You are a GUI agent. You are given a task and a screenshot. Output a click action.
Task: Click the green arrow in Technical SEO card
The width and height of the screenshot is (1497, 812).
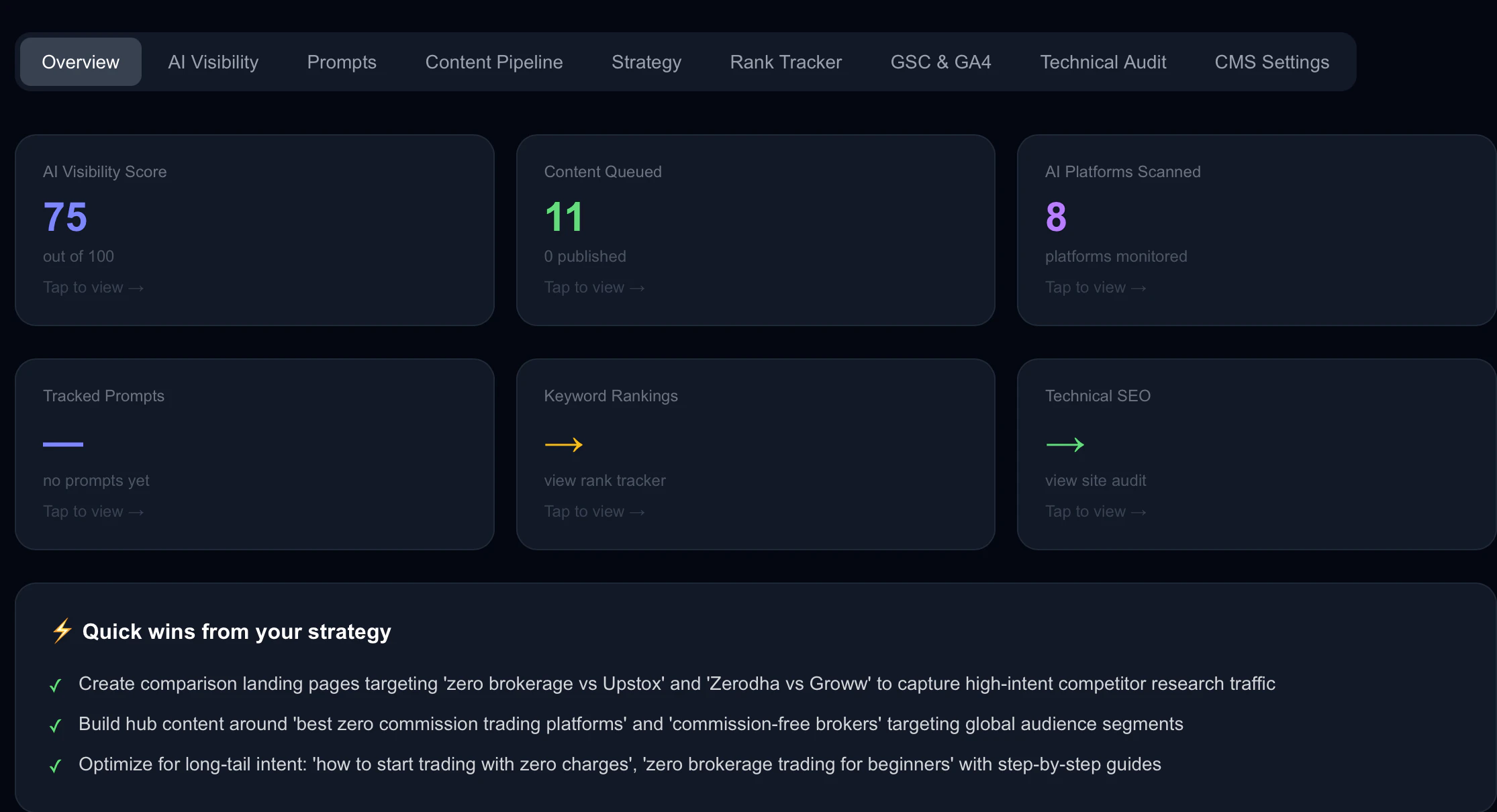click(1065, 444)
